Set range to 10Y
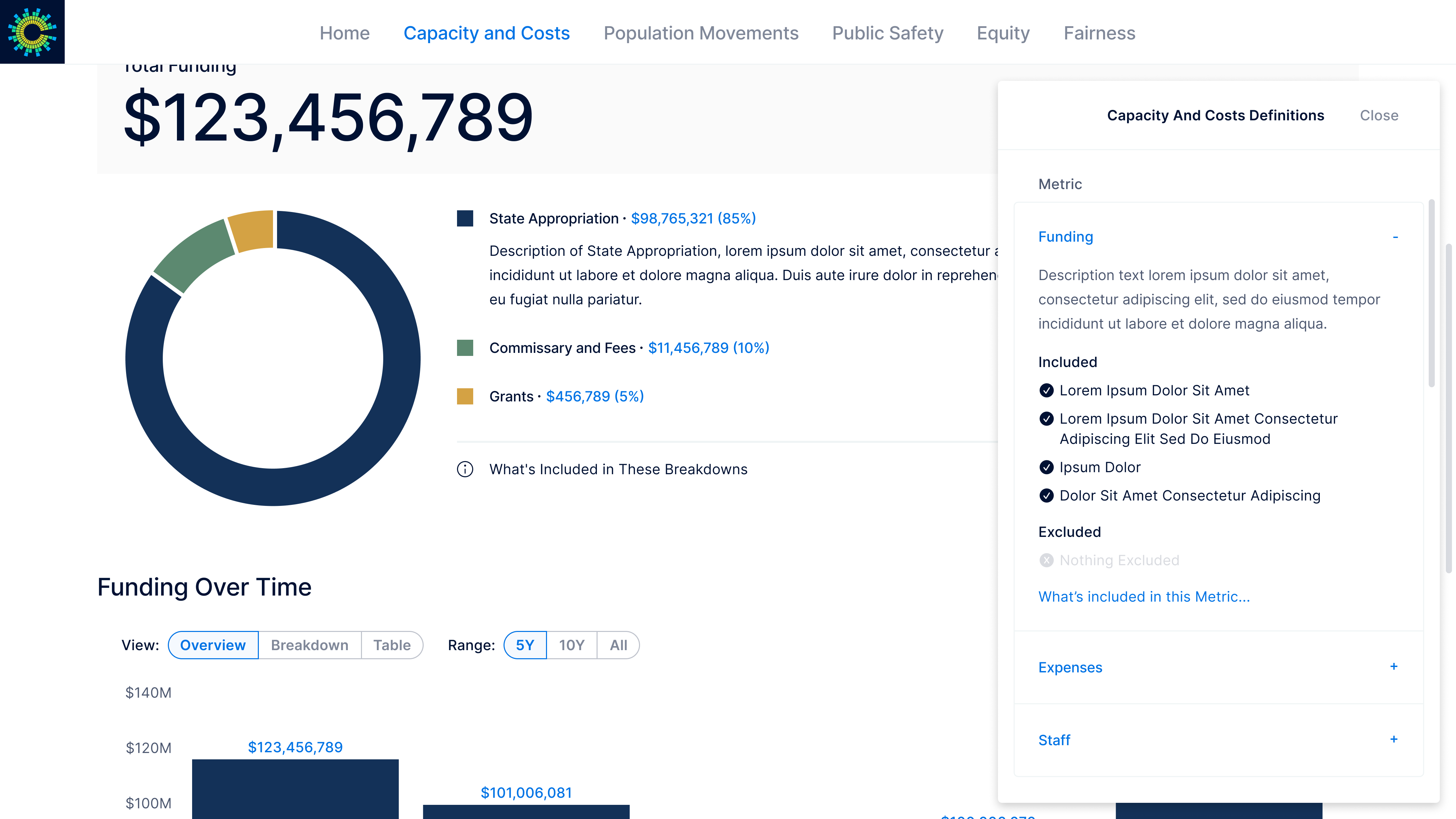This screenshot has width=1456, height=819. pos(571,645)
